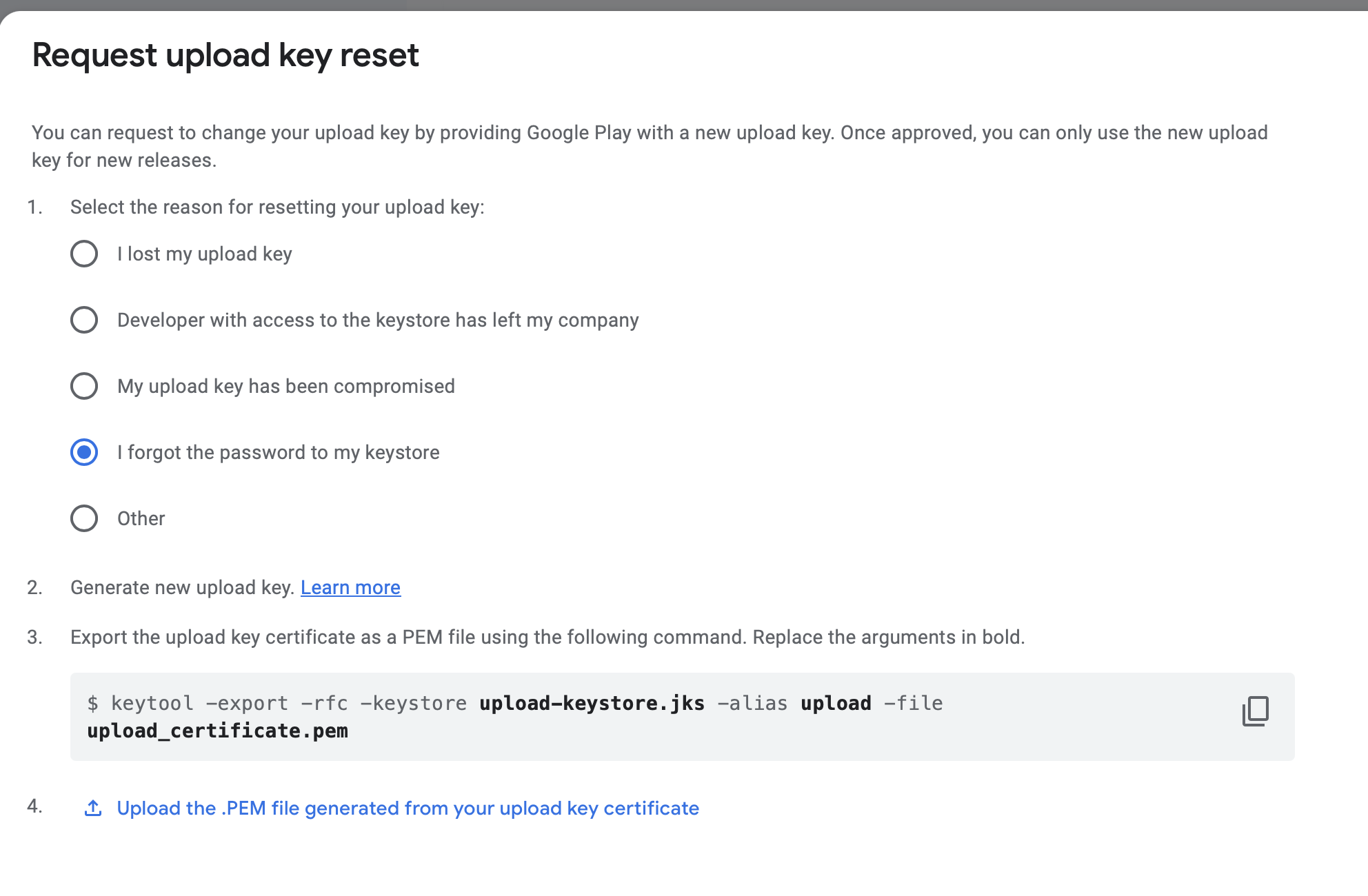Click the selected forgot keystore password radio
1368x896 pixels.
84,452
